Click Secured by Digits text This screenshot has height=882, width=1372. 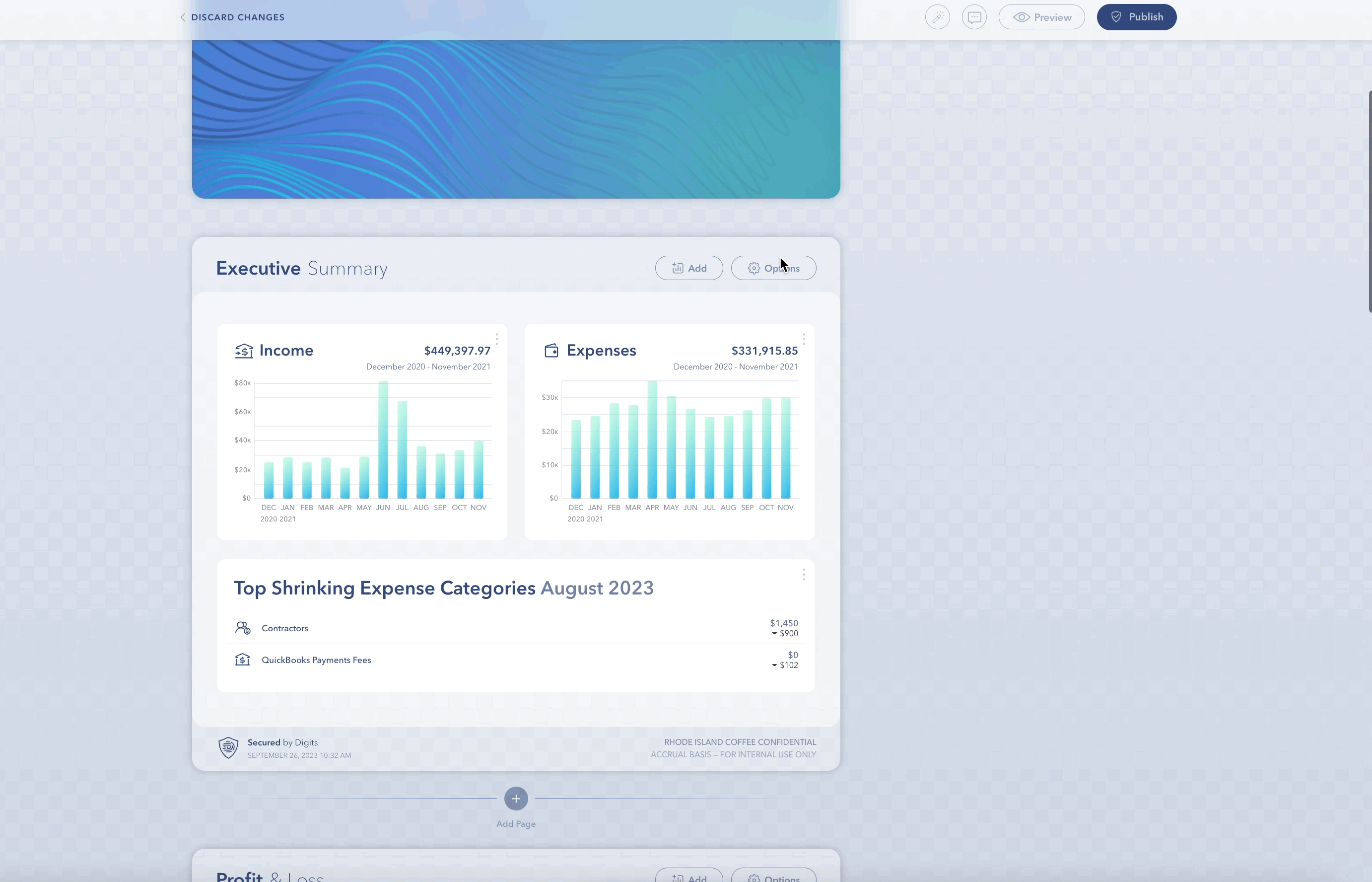coord(283,743)
